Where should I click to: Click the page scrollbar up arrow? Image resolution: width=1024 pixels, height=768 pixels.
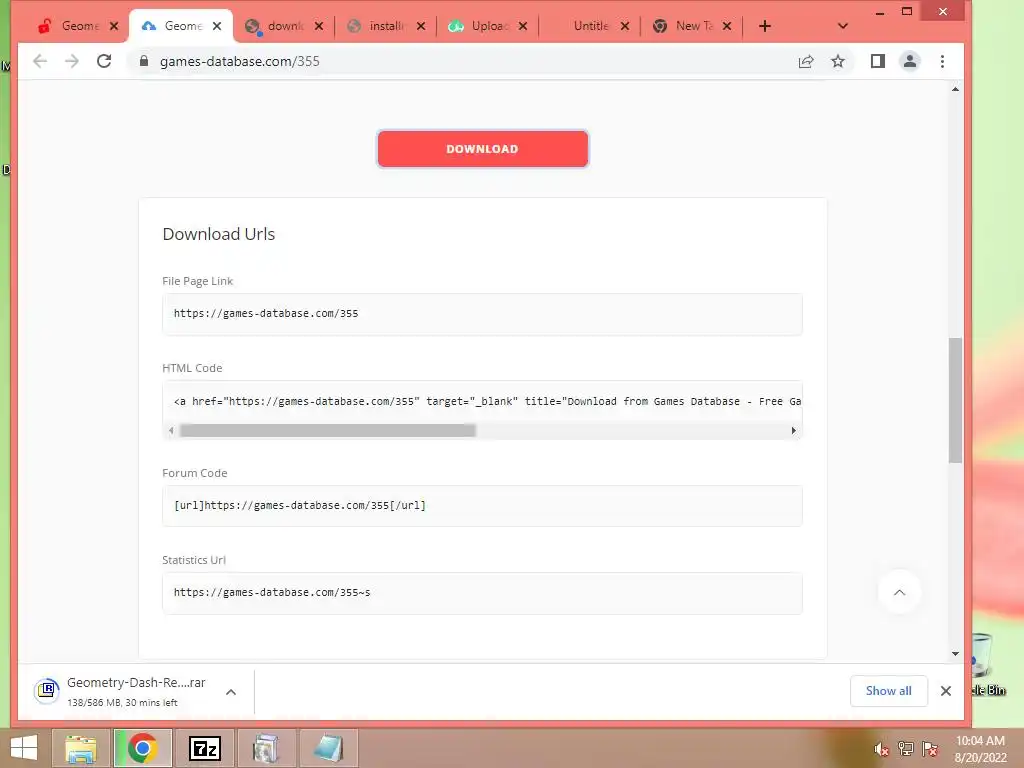pyautogui.click(x=955, y=89)
